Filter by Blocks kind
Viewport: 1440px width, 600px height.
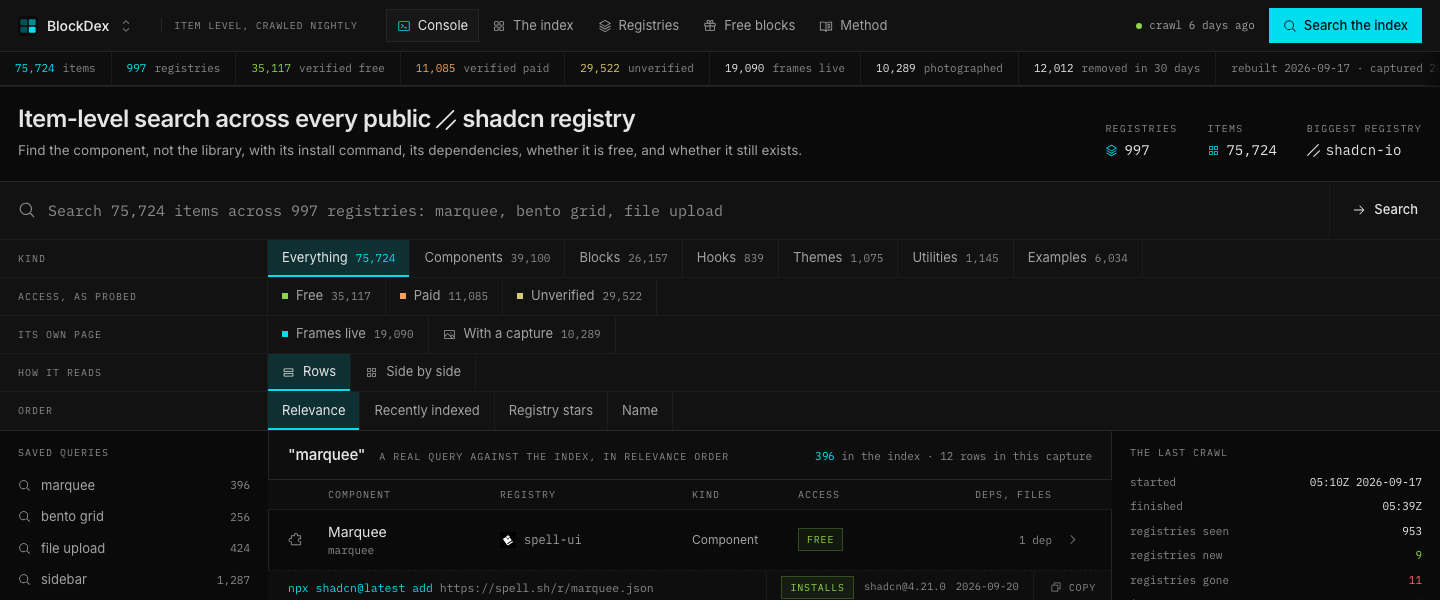point(623,258)
